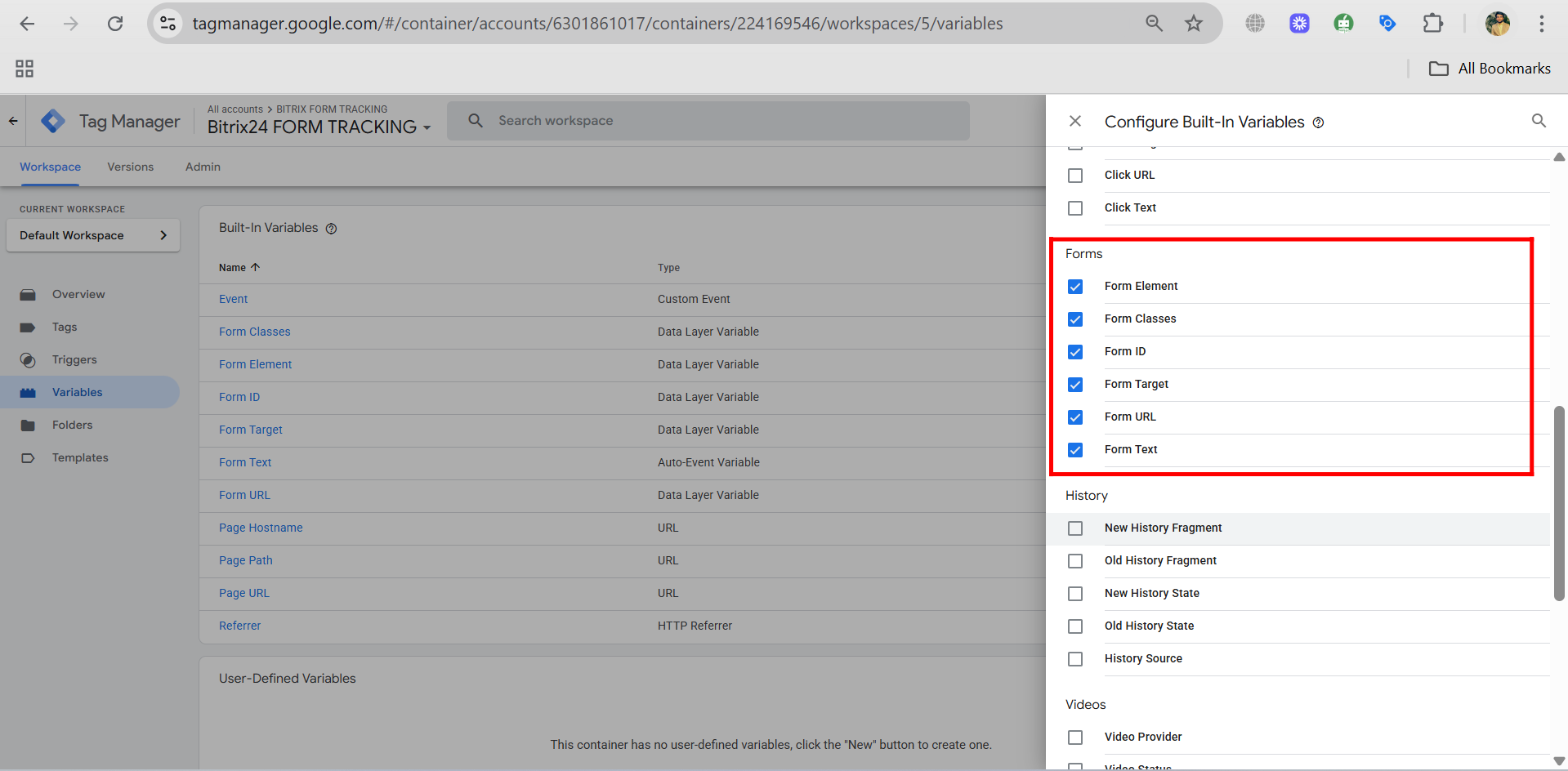Image resolution: width=1568 pixels, height=771 pixels.
Task: Open the Event variable link
Action: pos(233,299)
